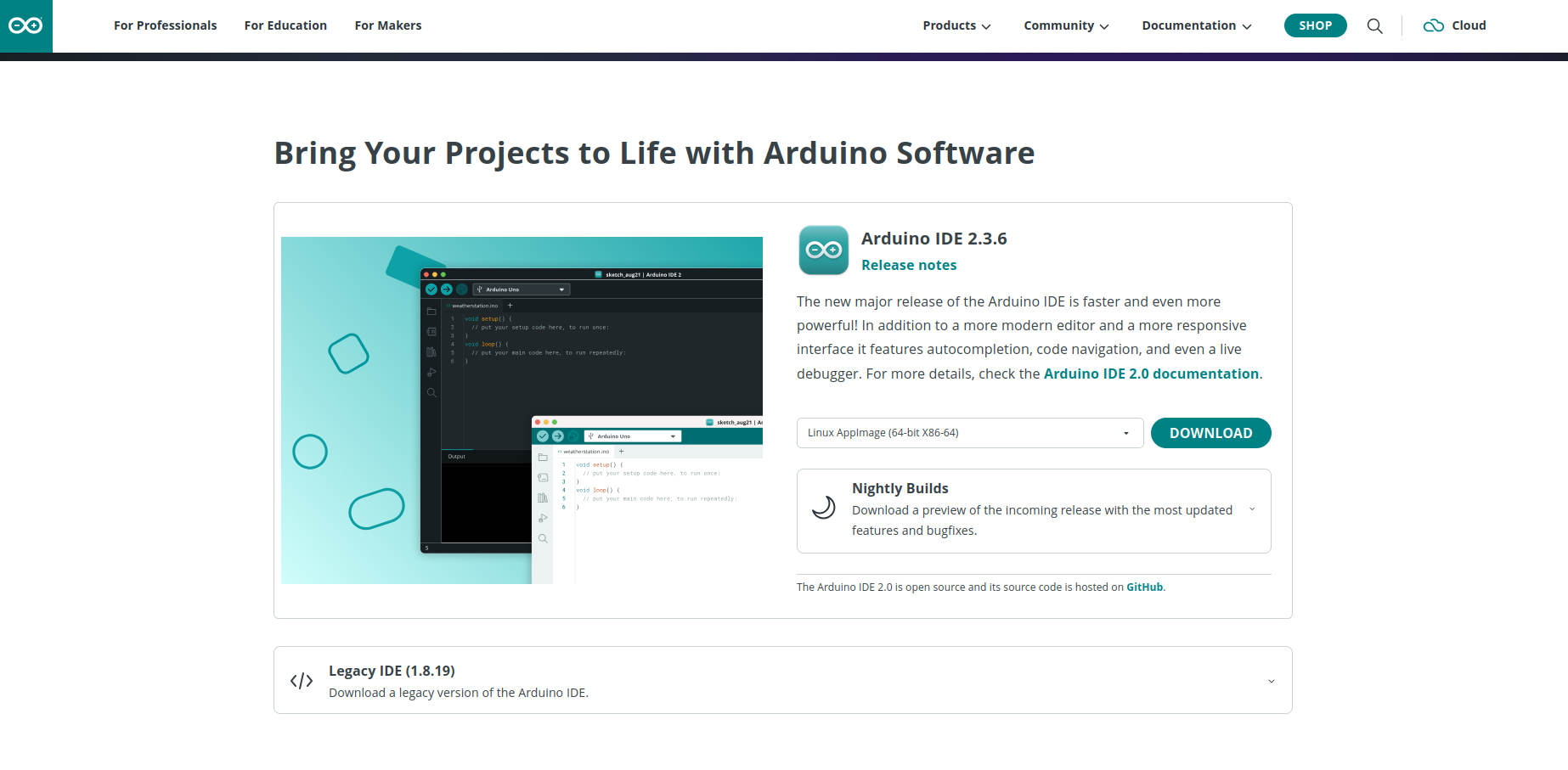
Task: Follow the Arduino IDE 2.0 documentation link
Action: pos(1152,374)
